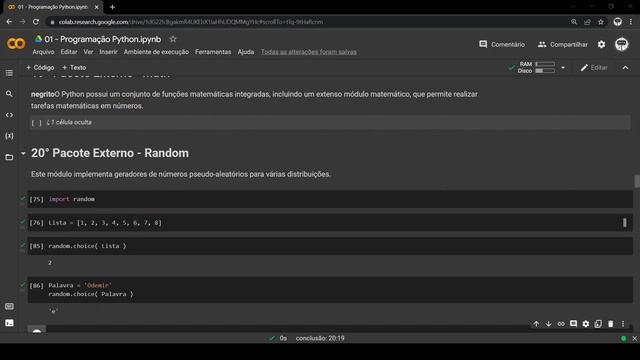The height and width of the screenshot is (360, 640).
Task: Open the Inserir menu
Action: [108, 52]
